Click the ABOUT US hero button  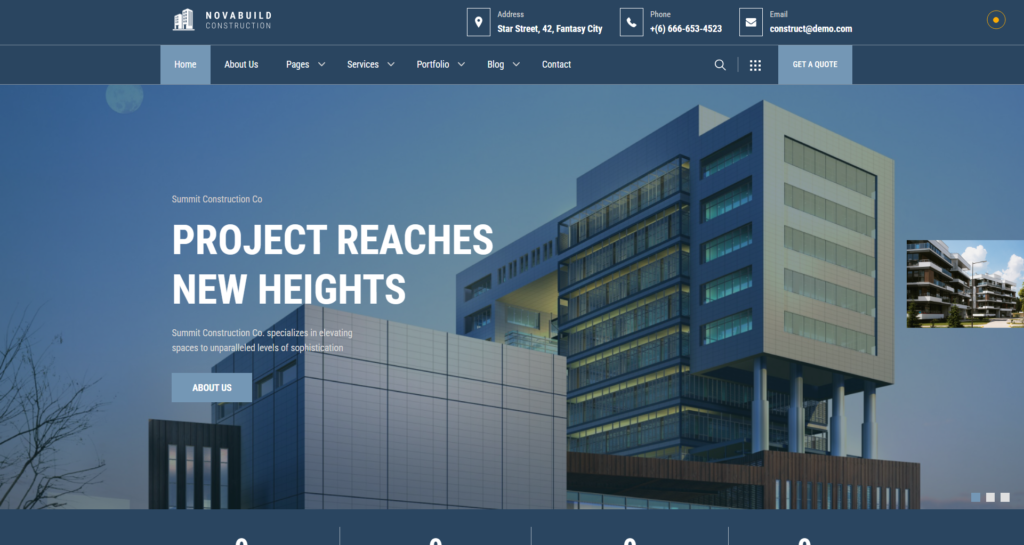[x=212, y=388]
